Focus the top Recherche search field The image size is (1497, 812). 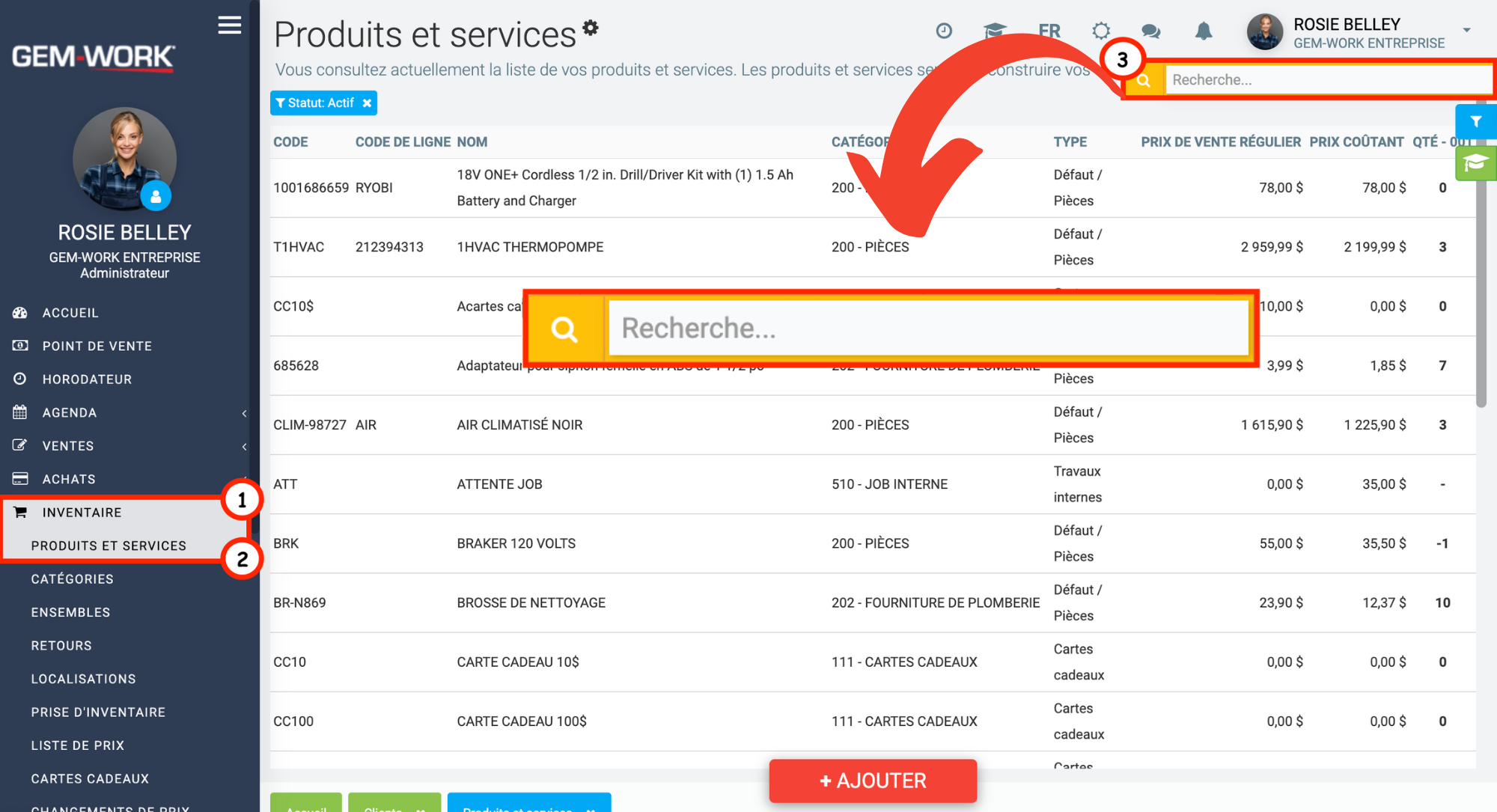pyautogui.click(x=1329, y=80)
